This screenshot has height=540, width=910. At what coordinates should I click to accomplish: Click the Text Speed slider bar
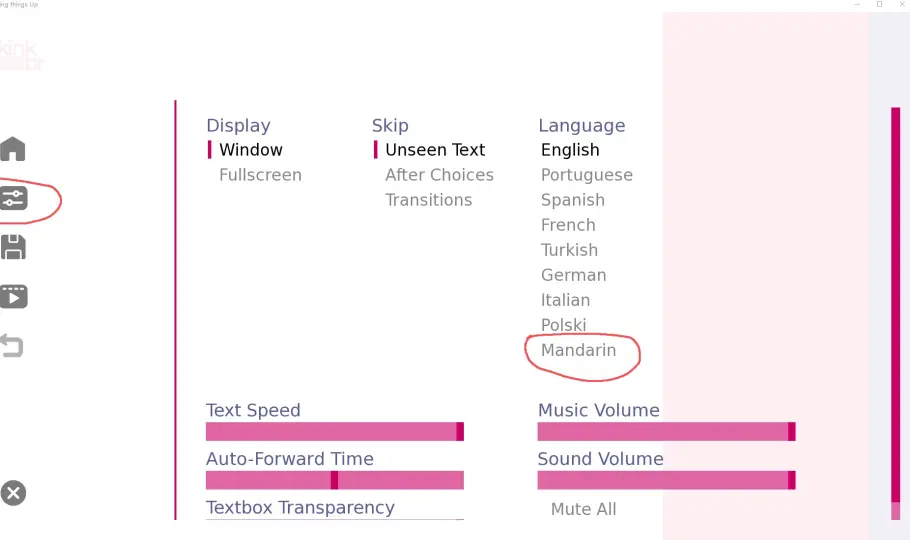coord(334,431)
